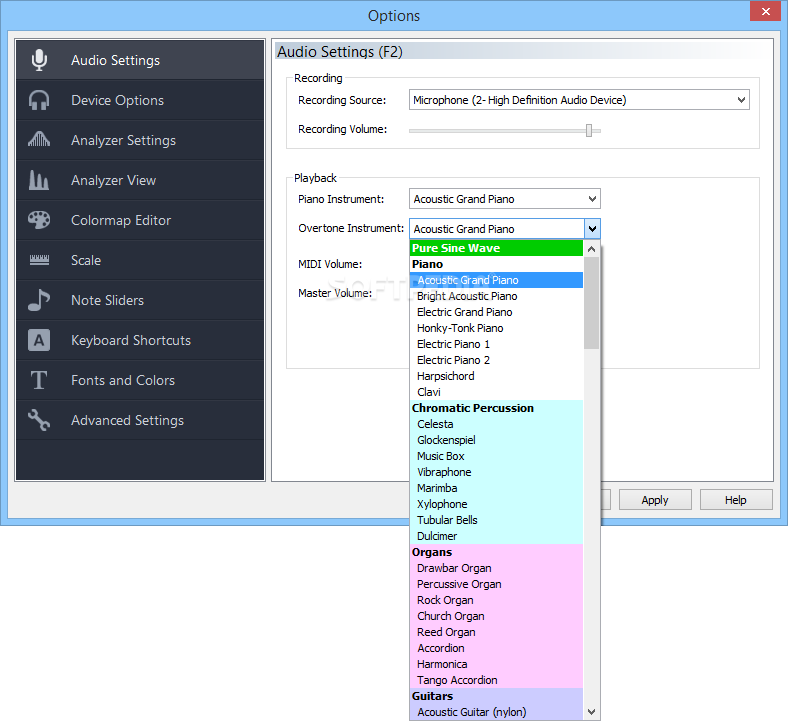Select Honky-Tonk Piano
This screenshot has height=721, width=788.
click(x=497, y=328)
